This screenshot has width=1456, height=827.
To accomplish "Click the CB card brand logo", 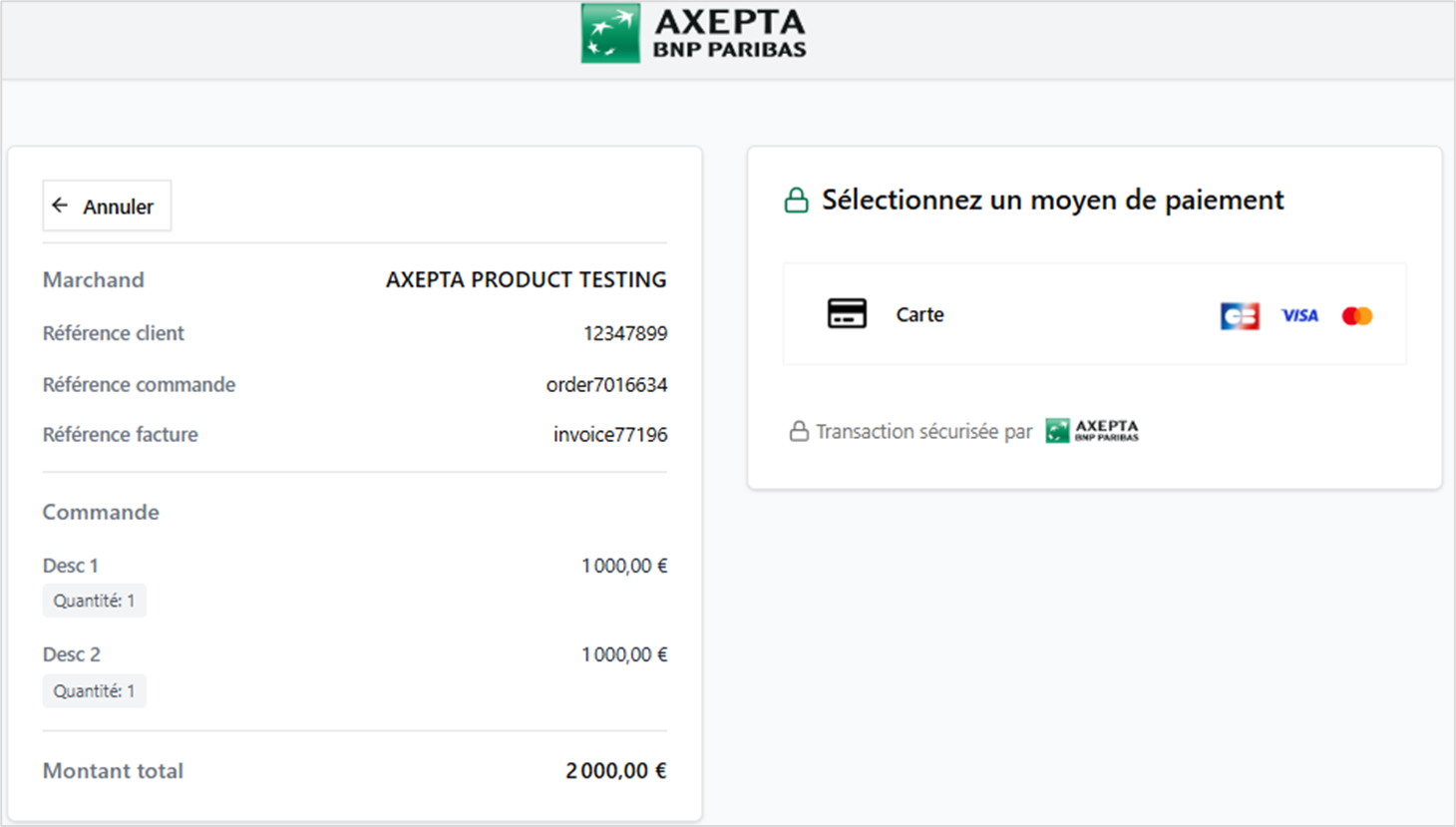I will tap(1240, 316).
